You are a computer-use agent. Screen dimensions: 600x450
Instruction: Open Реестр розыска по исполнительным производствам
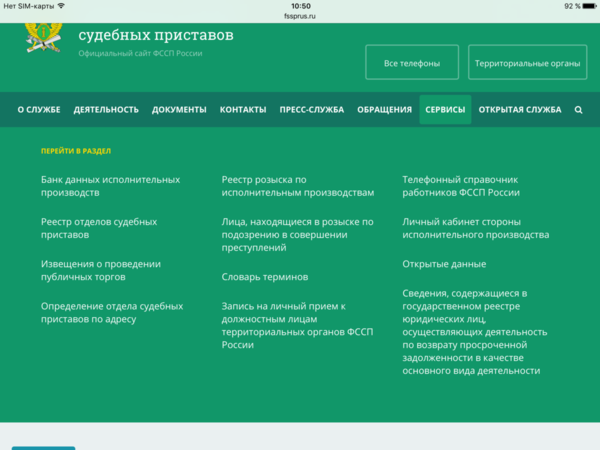[x=298, y=186]
